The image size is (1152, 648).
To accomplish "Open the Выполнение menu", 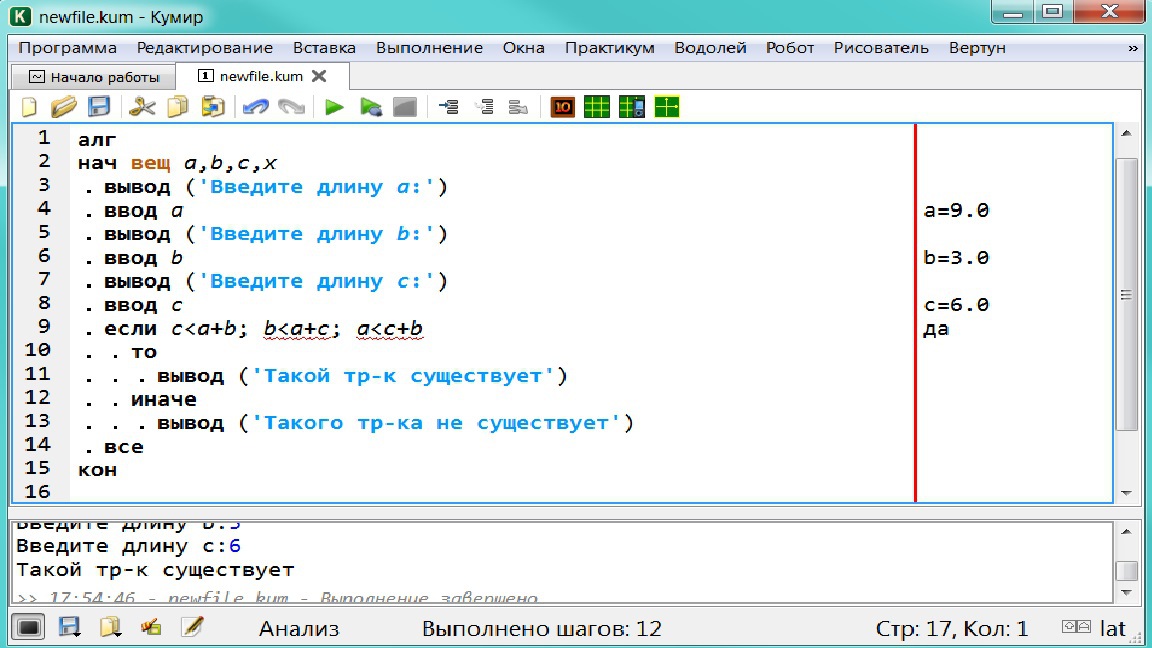I will click(429, 48).
